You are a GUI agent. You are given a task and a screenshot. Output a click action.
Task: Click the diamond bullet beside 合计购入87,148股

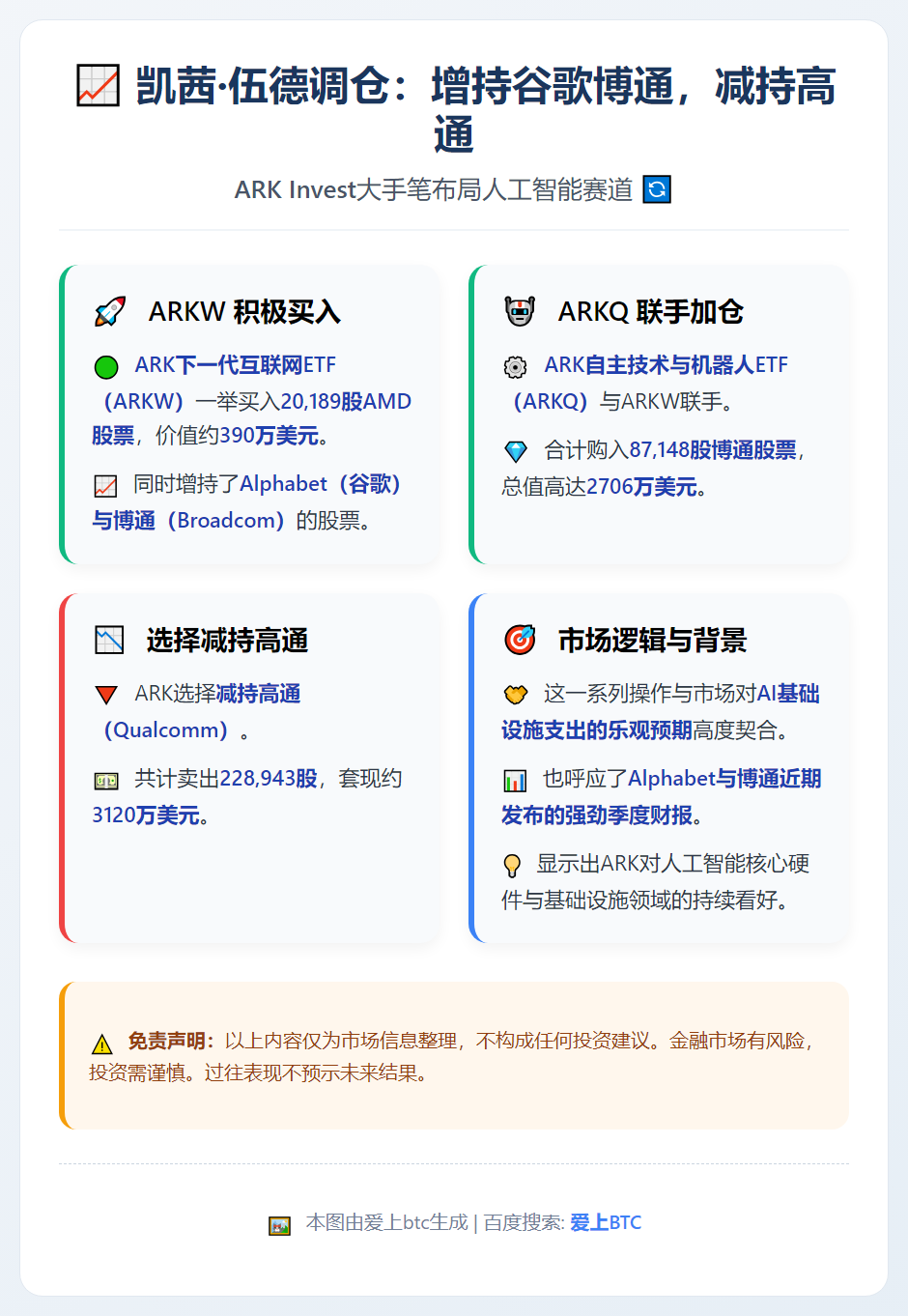point(516,451)
